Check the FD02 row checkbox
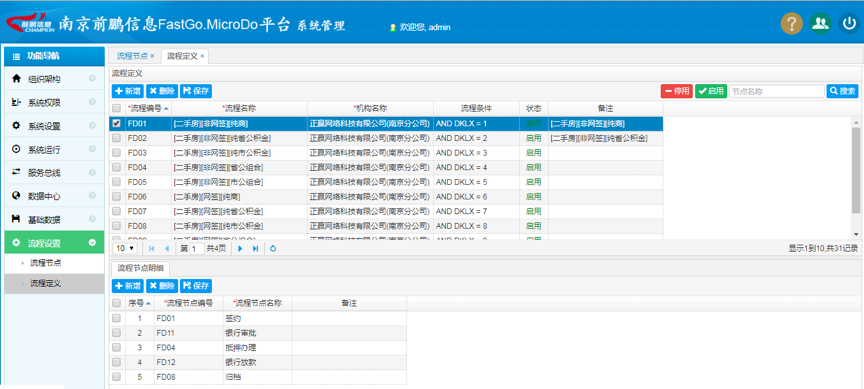 (116, 138)
